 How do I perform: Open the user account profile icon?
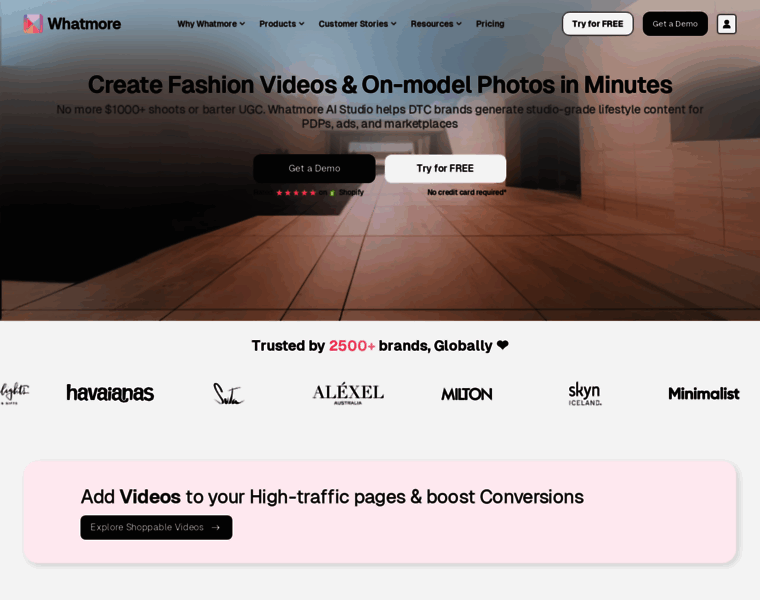click(726, 24)
